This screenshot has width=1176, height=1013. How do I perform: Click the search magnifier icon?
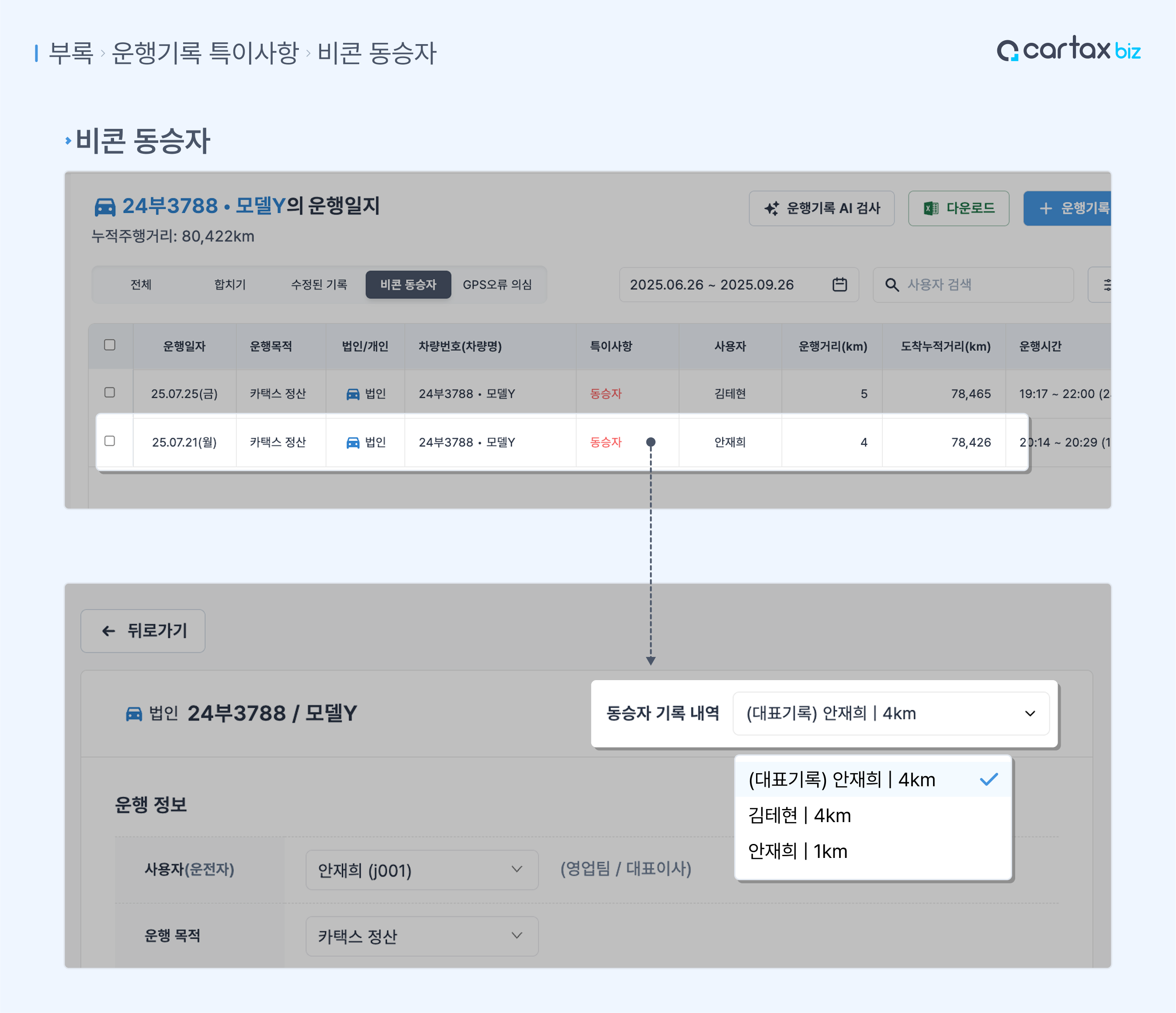[x=892, y=285]
